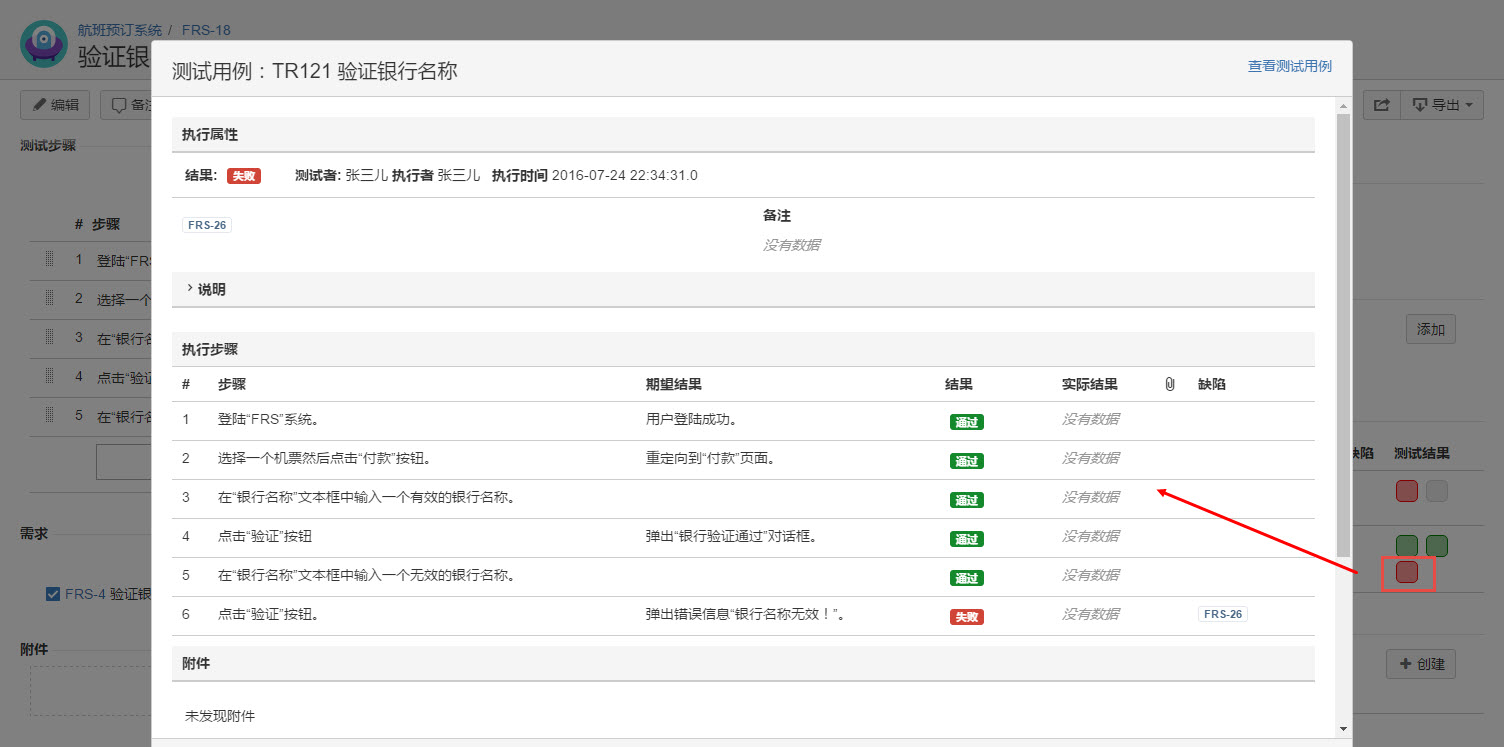Screen dimensions: 1504x747
Task: Click the 编辑 button in background page
Action: click(x=55, y=105)
